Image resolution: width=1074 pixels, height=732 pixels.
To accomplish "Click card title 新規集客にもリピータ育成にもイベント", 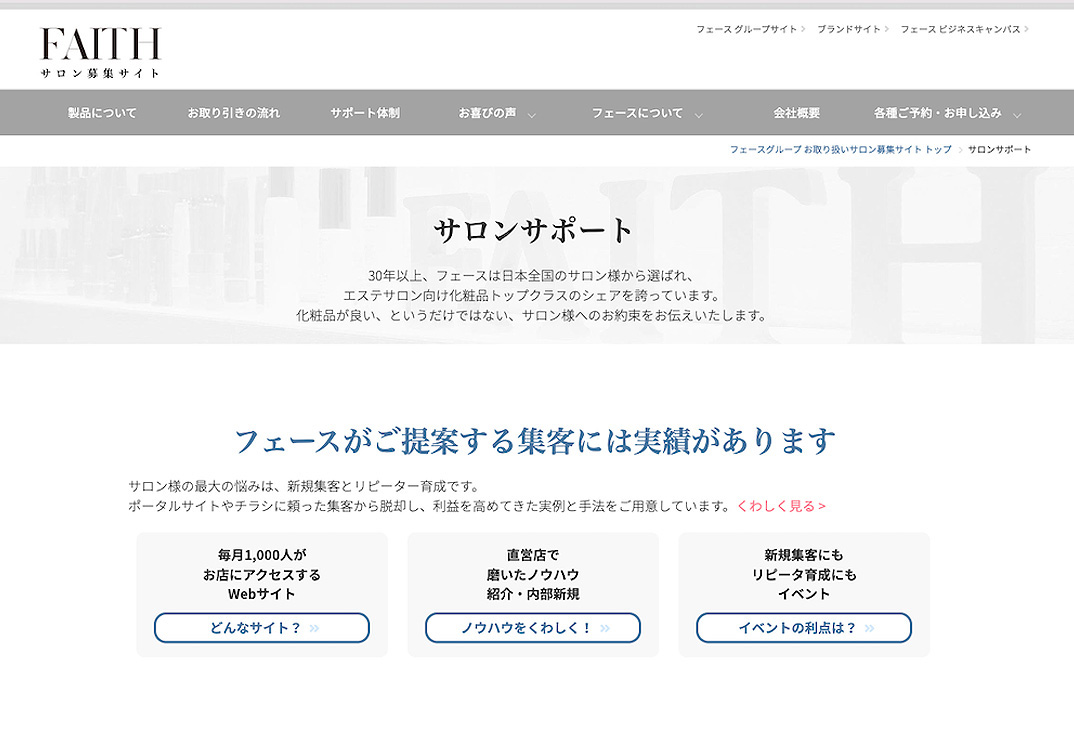I will coord(804,575).
